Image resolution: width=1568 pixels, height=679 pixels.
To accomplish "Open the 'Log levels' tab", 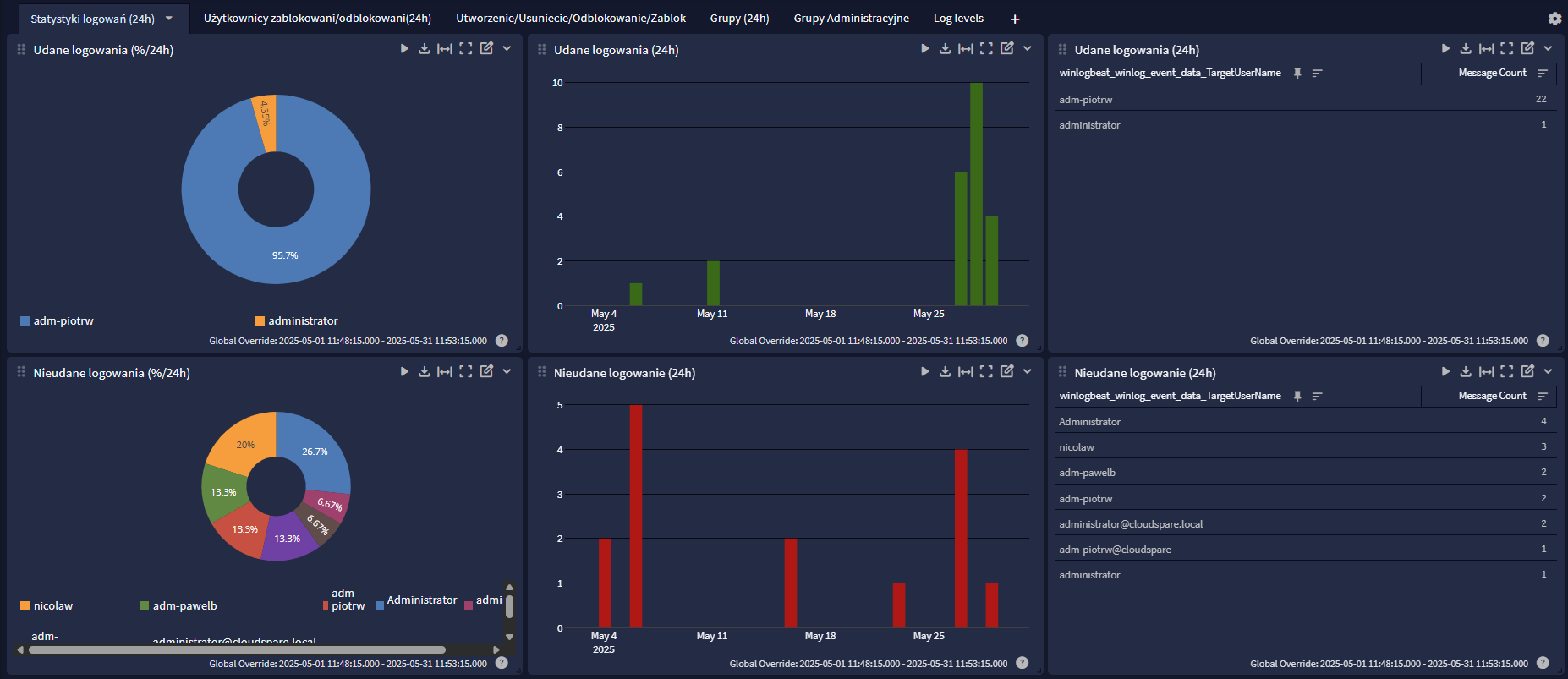I will point(958,19).
